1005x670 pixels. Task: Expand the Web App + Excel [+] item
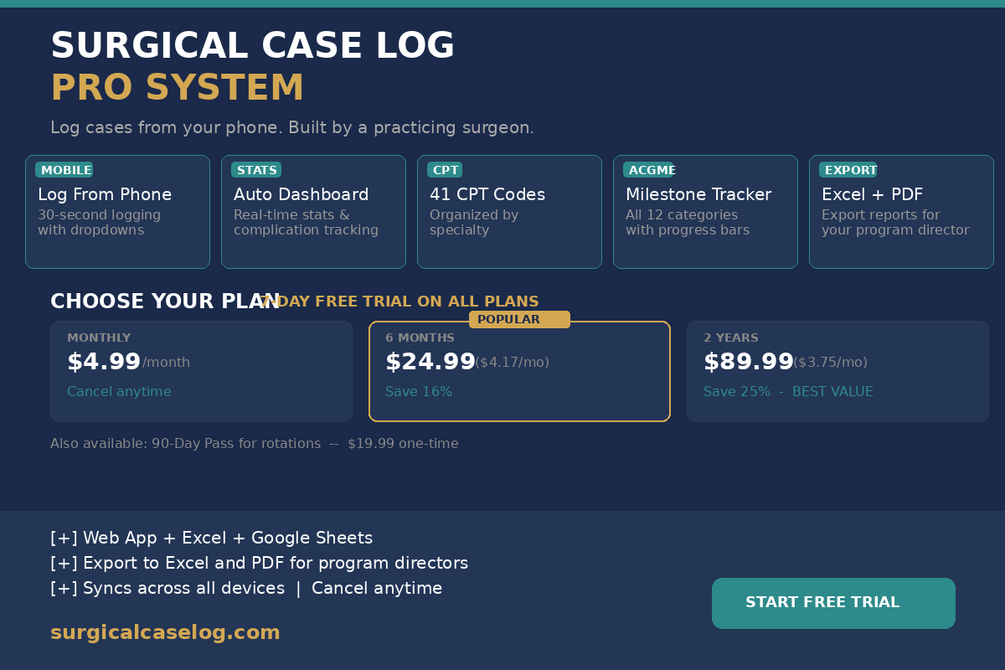click(212, 538)
